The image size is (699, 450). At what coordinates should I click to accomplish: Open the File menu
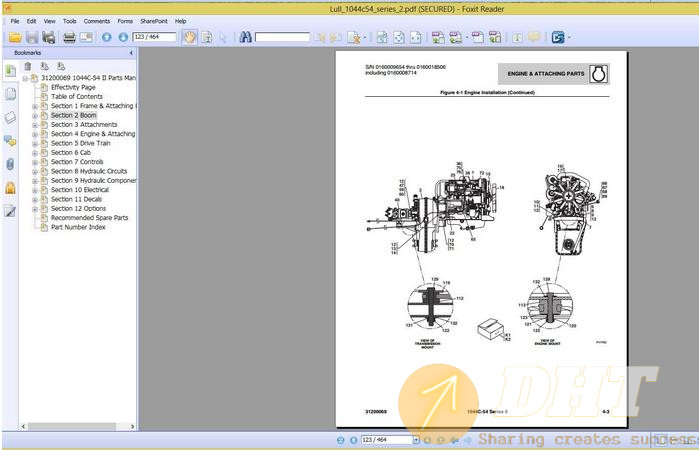pyautogui.click(x=15, y=21)
